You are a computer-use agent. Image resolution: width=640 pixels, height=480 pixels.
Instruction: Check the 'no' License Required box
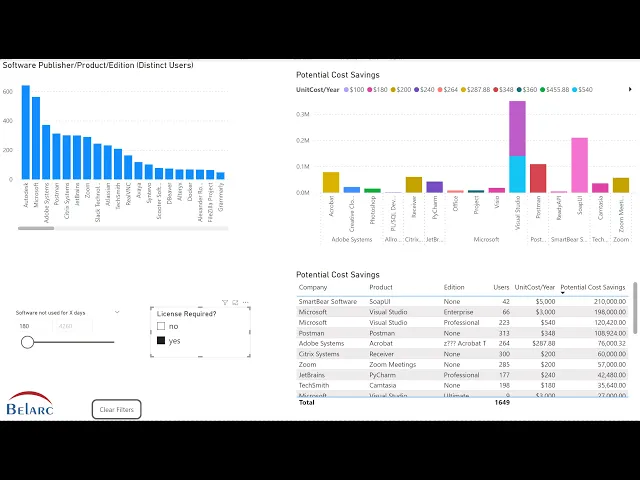pos(161,326)
